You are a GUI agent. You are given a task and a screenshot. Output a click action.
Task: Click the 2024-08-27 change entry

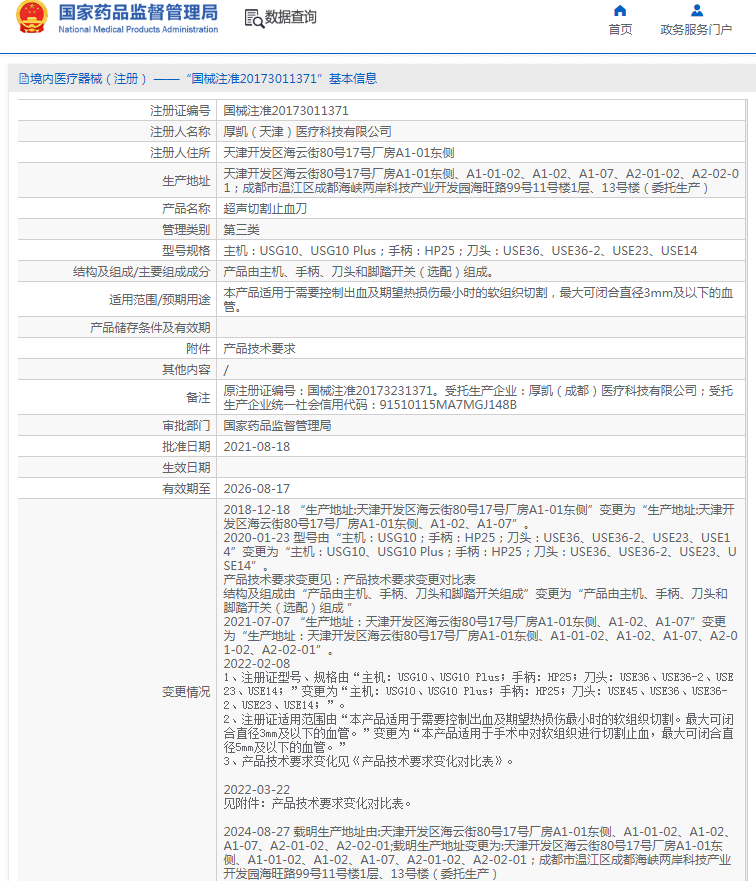pos(478,852)
